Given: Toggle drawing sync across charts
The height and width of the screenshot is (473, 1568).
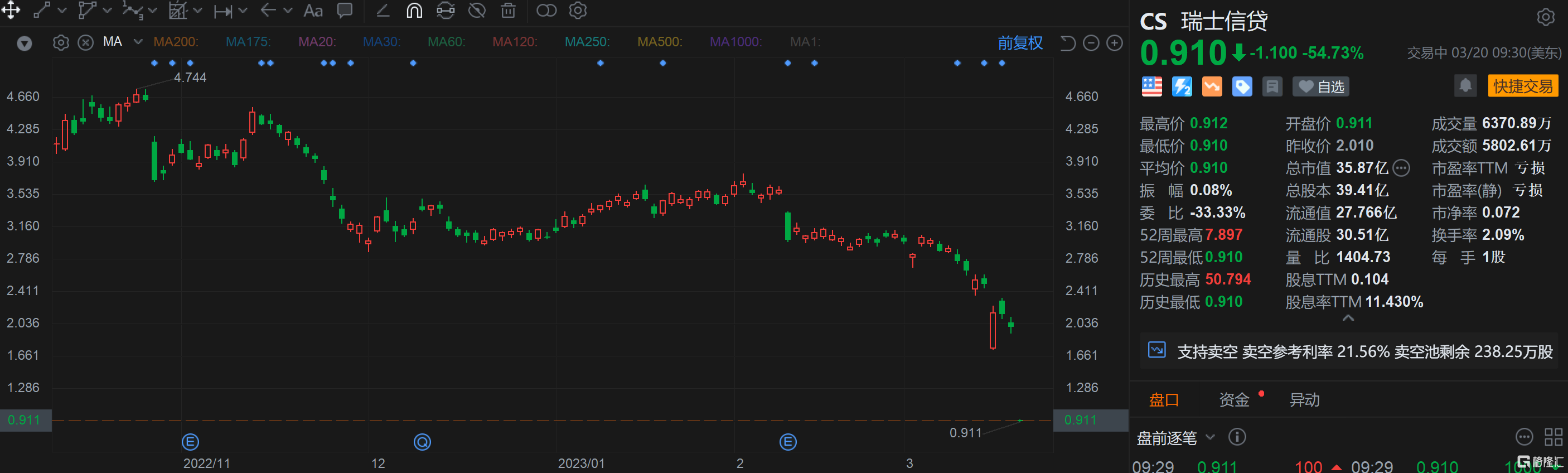Looking at the screenshot, I should [446, 11].
